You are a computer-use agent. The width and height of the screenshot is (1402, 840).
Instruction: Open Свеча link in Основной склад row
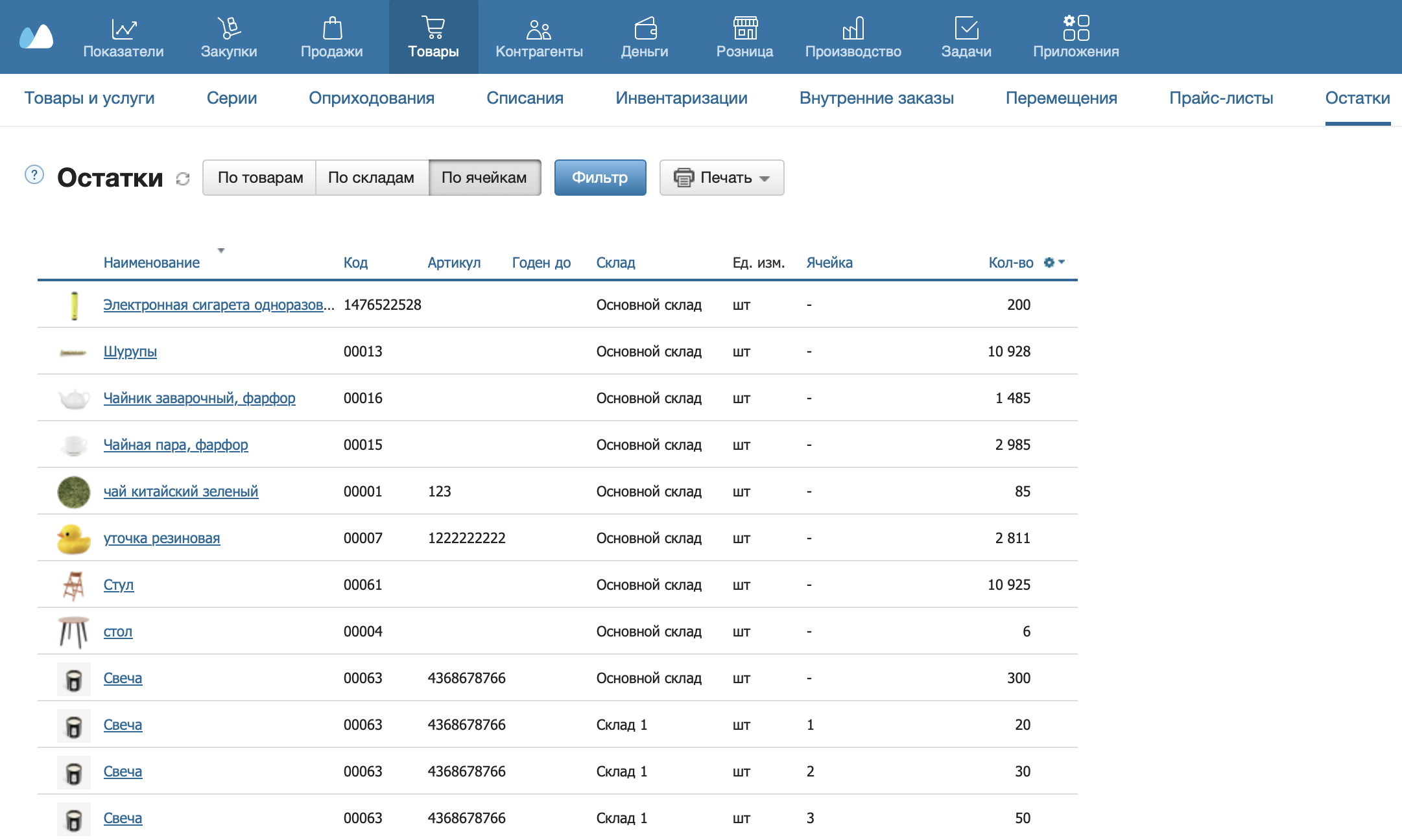click(x=123, y=678)
